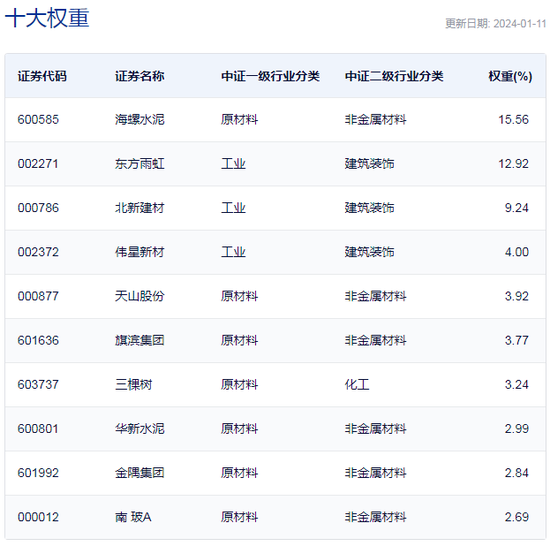Click 原材料 in the 三棵树 row
550x546 pixels.
point(239,385)
